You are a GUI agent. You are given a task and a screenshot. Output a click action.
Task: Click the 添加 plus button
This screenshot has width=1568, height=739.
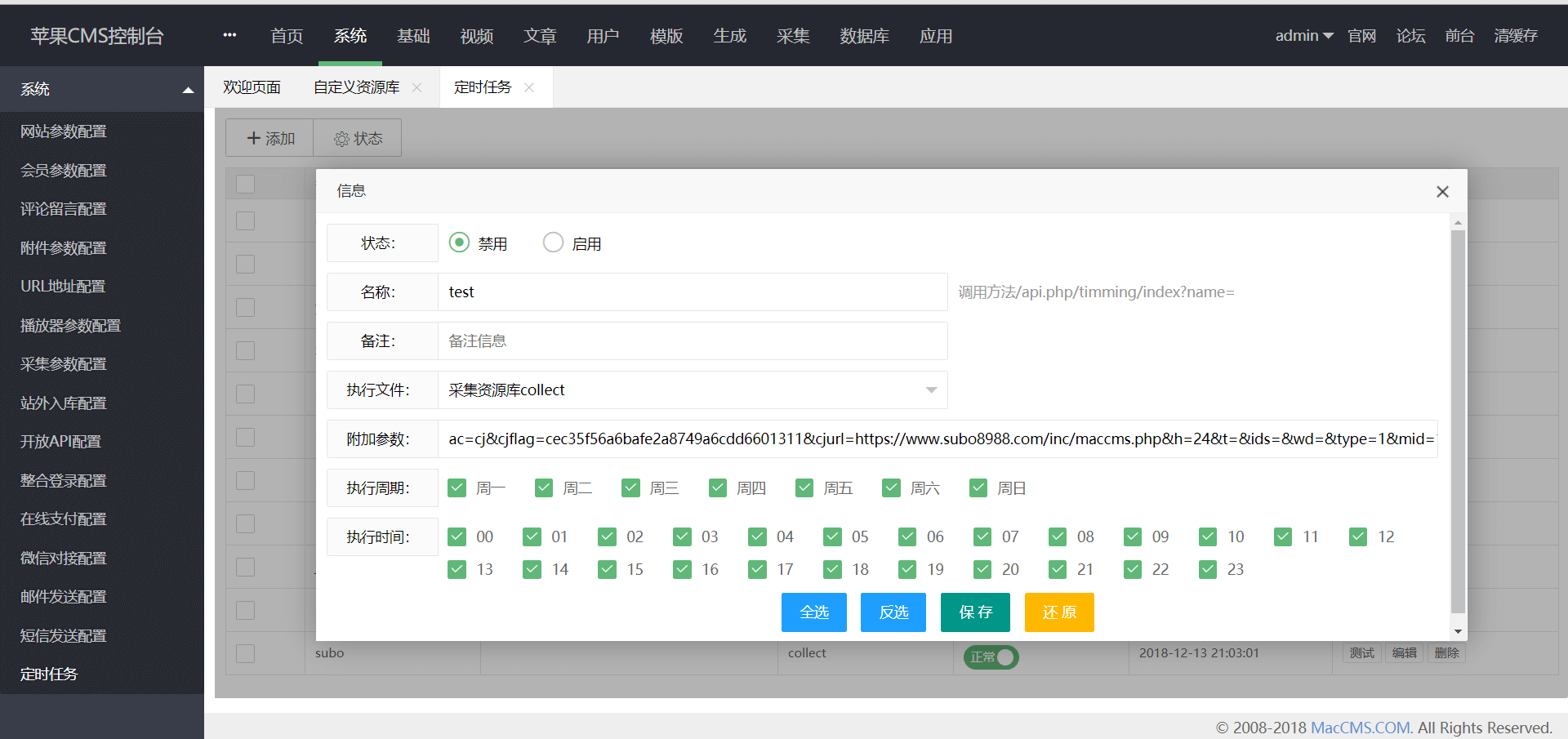tap(270, 139)
